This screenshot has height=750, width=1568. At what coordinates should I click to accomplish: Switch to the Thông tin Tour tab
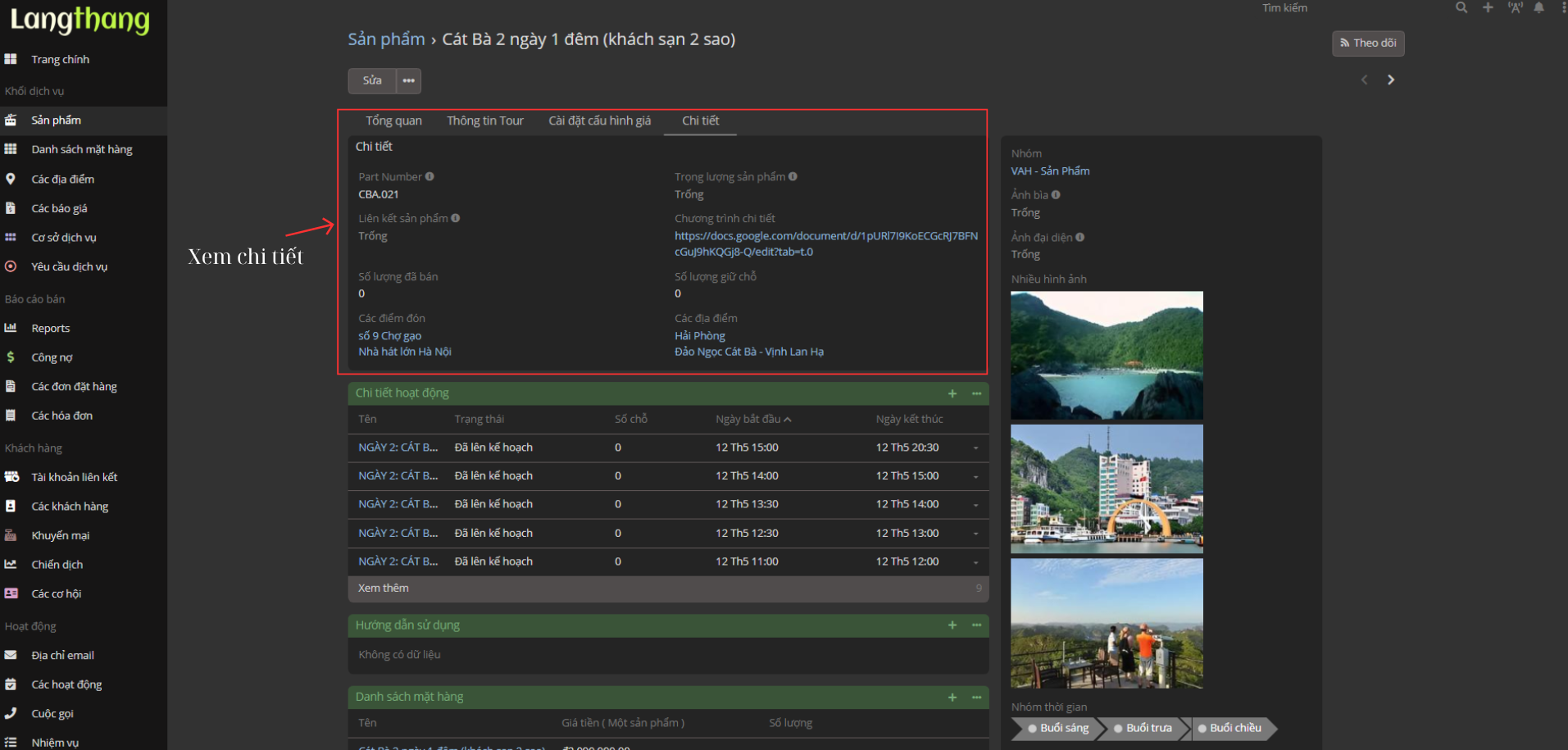point(484,120)
